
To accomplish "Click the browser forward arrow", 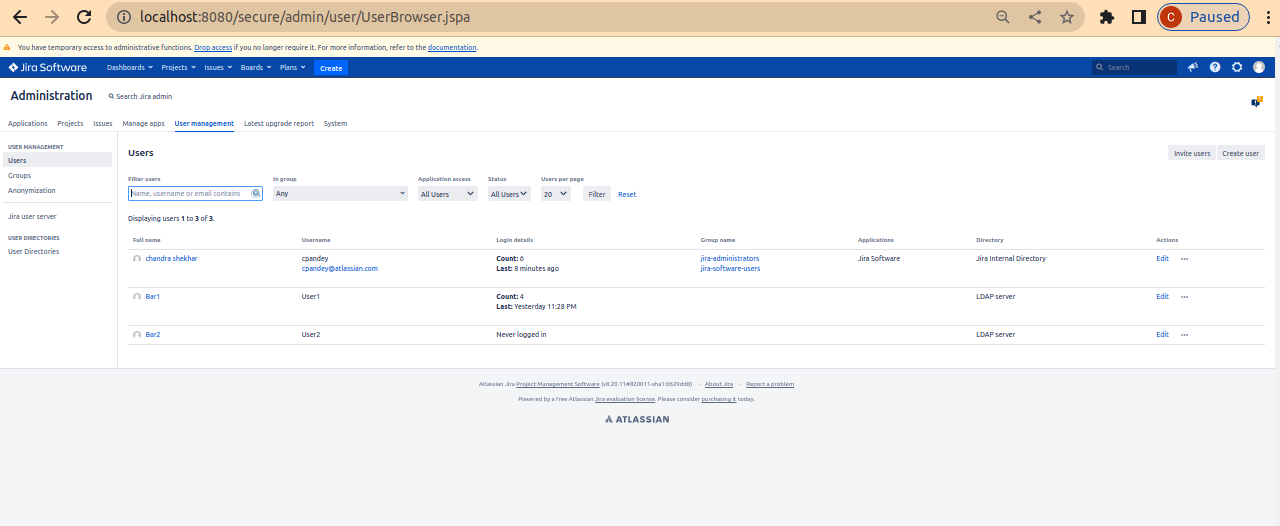I will 52,17.
